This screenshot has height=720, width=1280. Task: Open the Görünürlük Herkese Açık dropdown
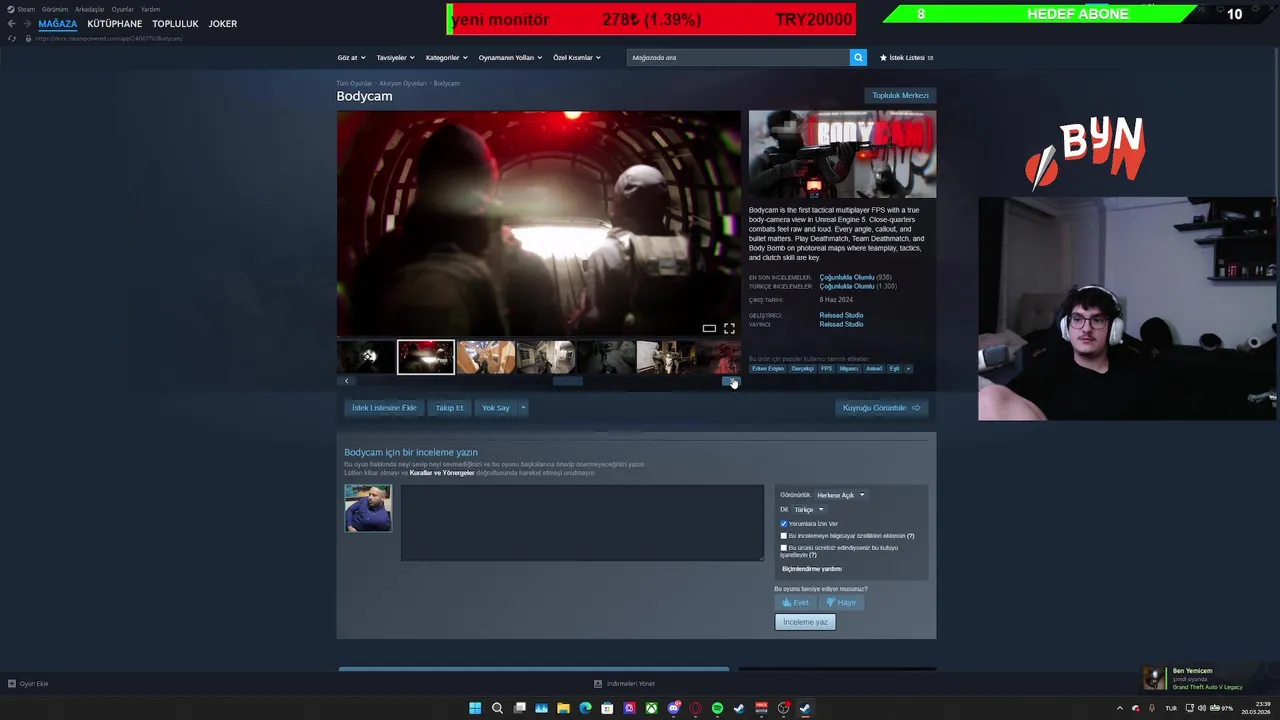[x=840, y=495]
